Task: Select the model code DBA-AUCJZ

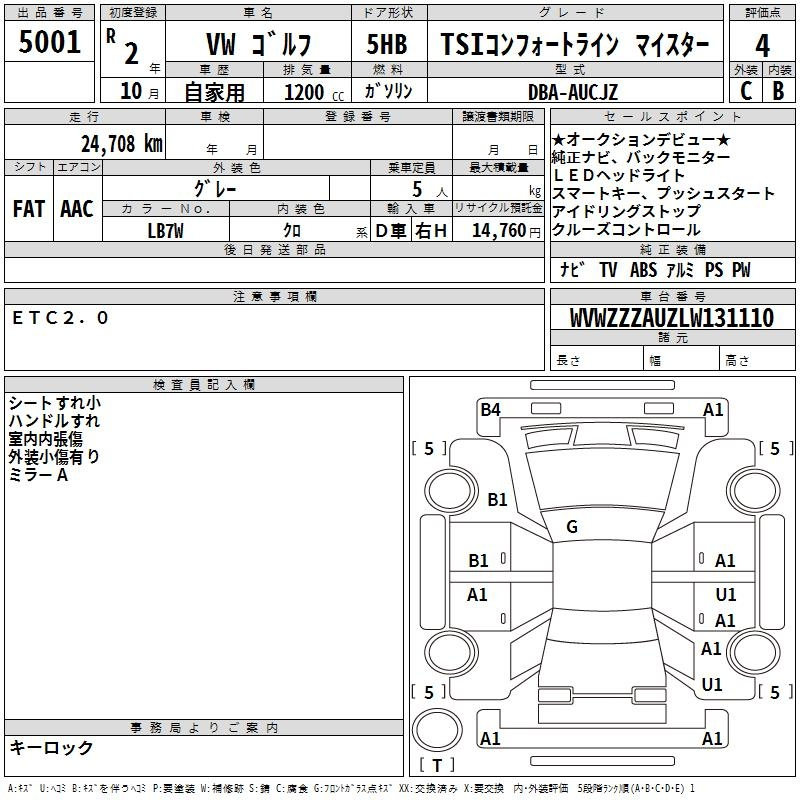Action: pos(573,92)
